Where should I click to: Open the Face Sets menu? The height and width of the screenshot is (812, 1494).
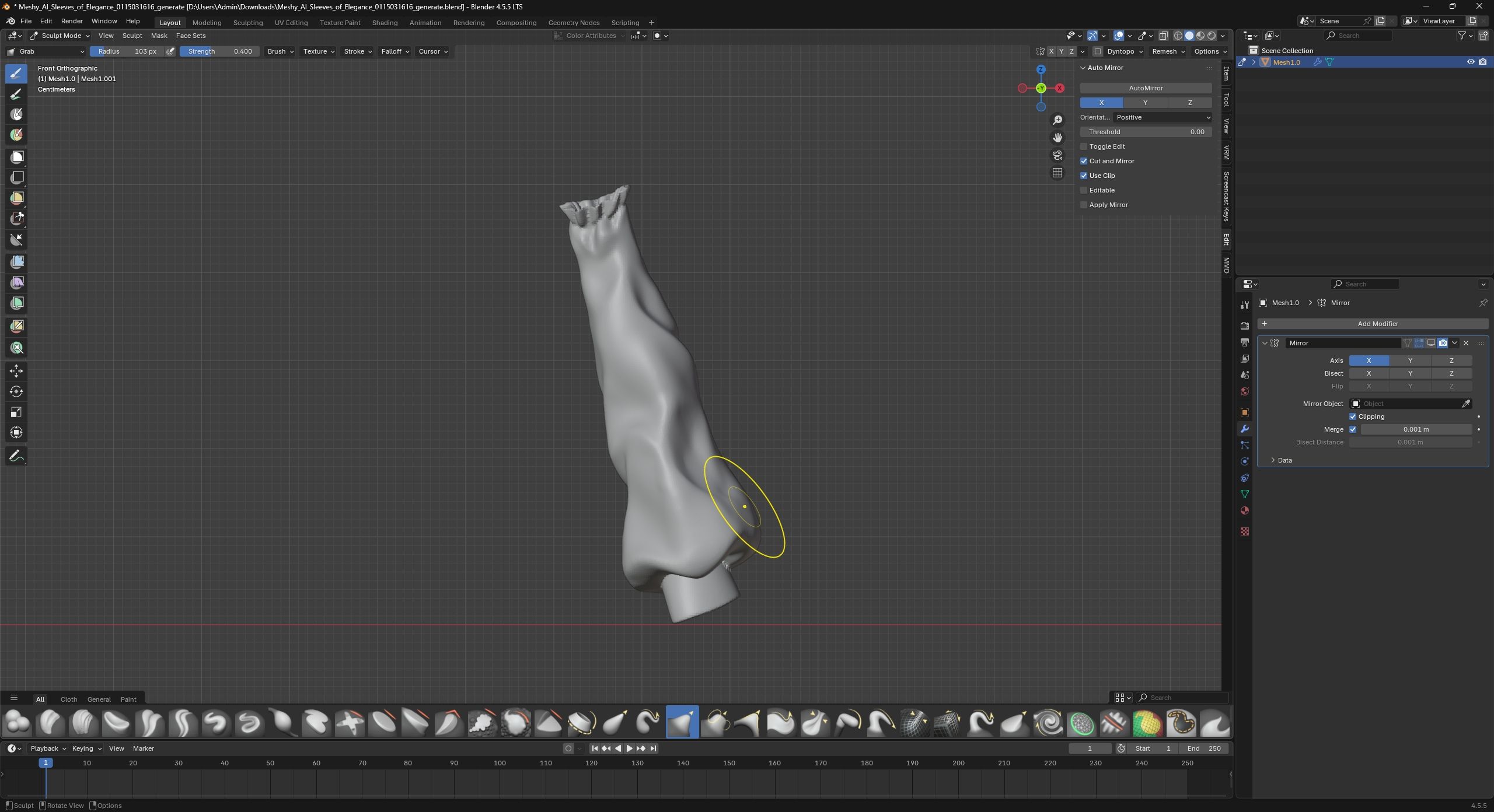[x=191, y=36]
